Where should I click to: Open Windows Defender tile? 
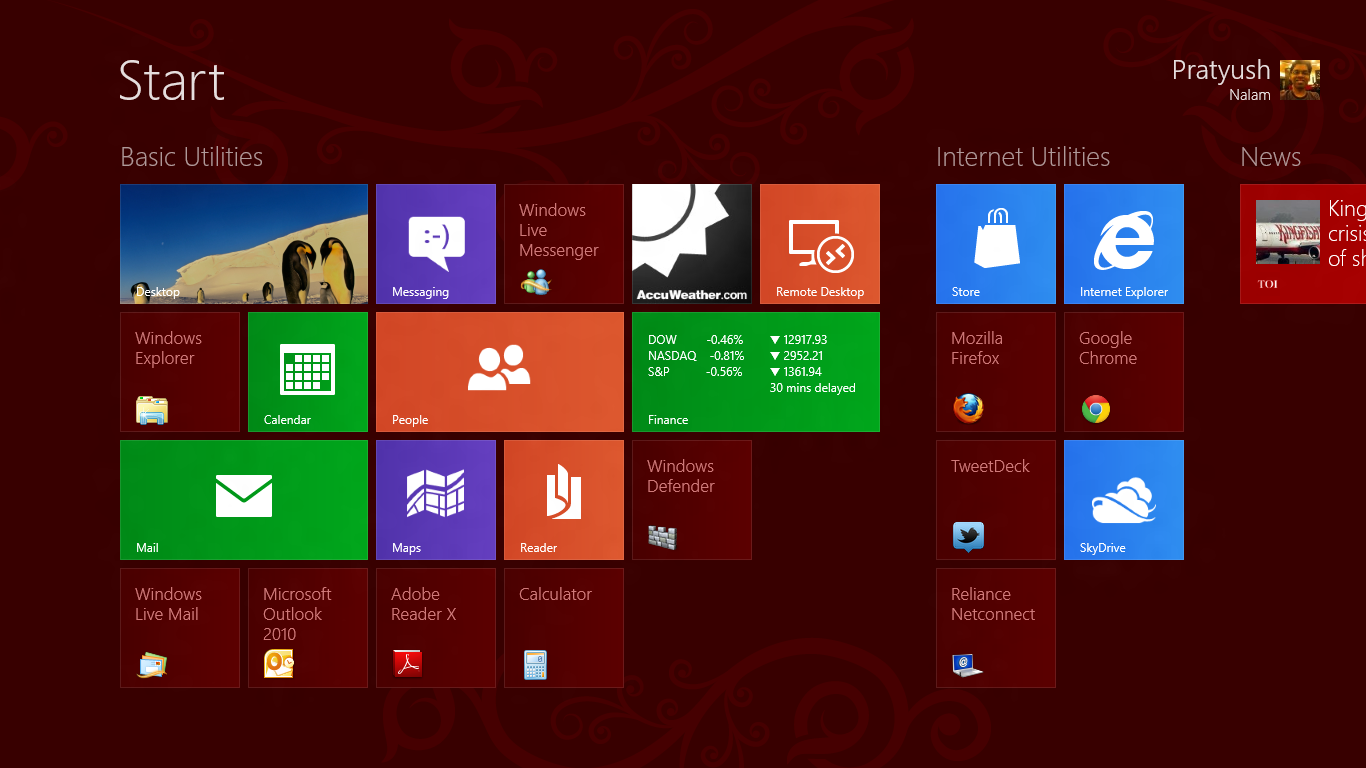[692, 500]
